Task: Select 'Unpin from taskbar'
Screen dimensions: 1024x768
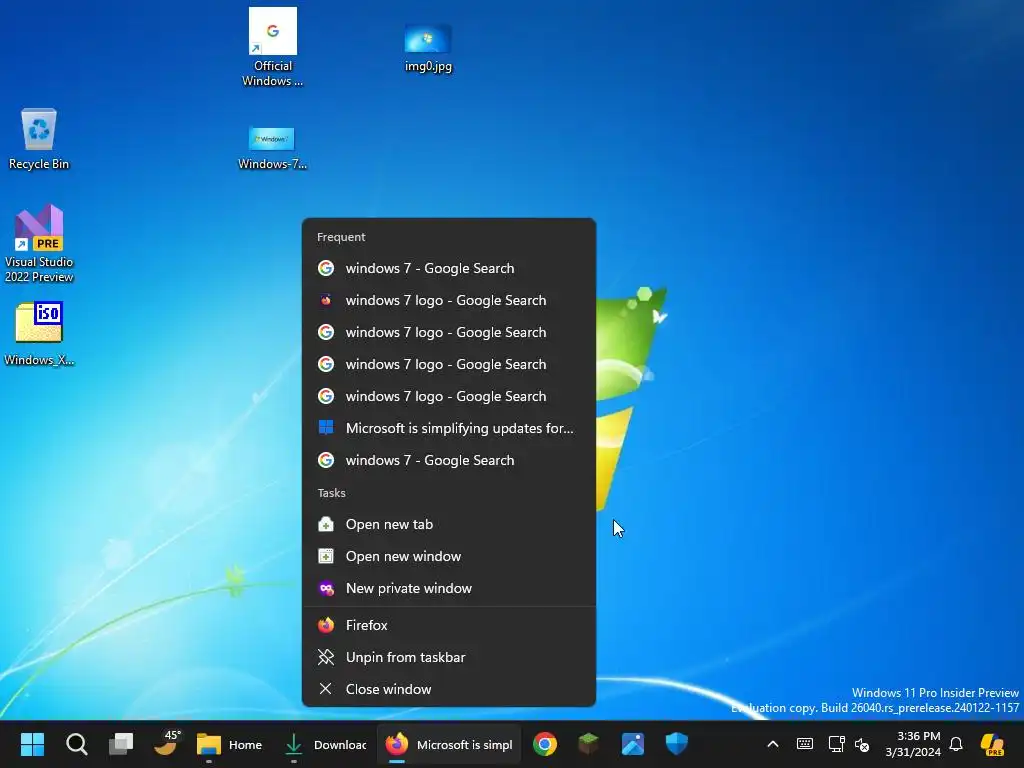Action: click(x=449, y=657)
